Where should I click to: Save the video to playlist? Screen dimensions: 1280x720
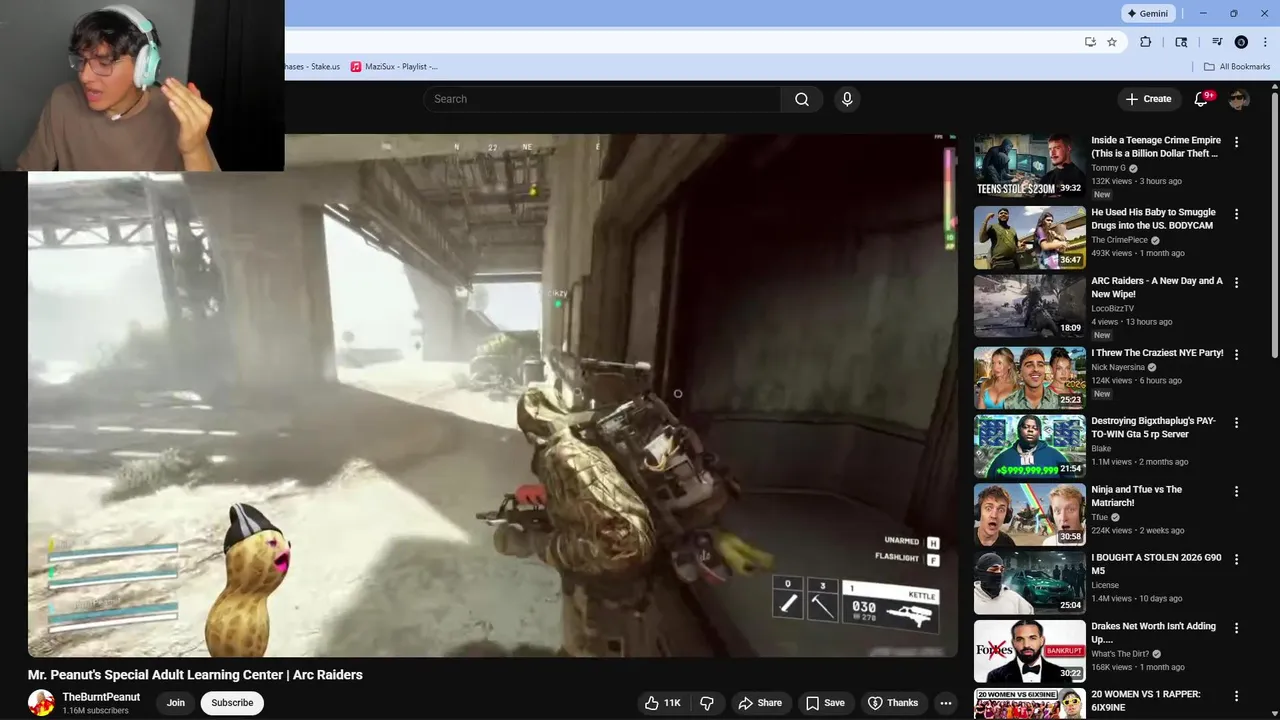[x=825, y=703]
